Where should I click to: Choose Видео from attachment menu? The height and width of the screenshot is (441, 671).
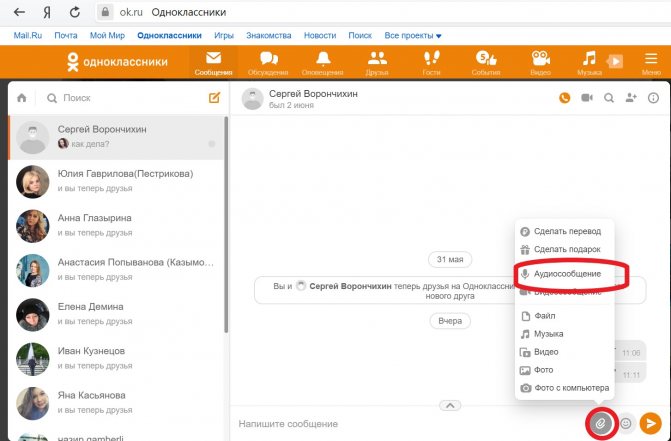click(x=564, y=352)
